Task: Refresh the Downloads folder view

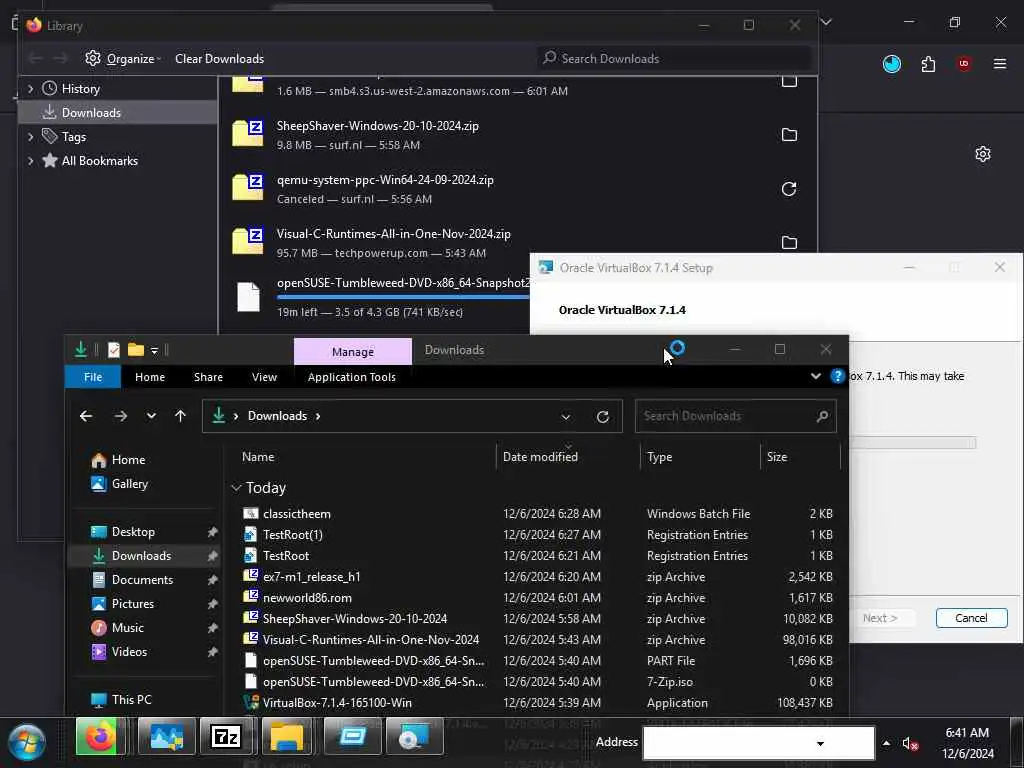Action: [x=603, y=417]
